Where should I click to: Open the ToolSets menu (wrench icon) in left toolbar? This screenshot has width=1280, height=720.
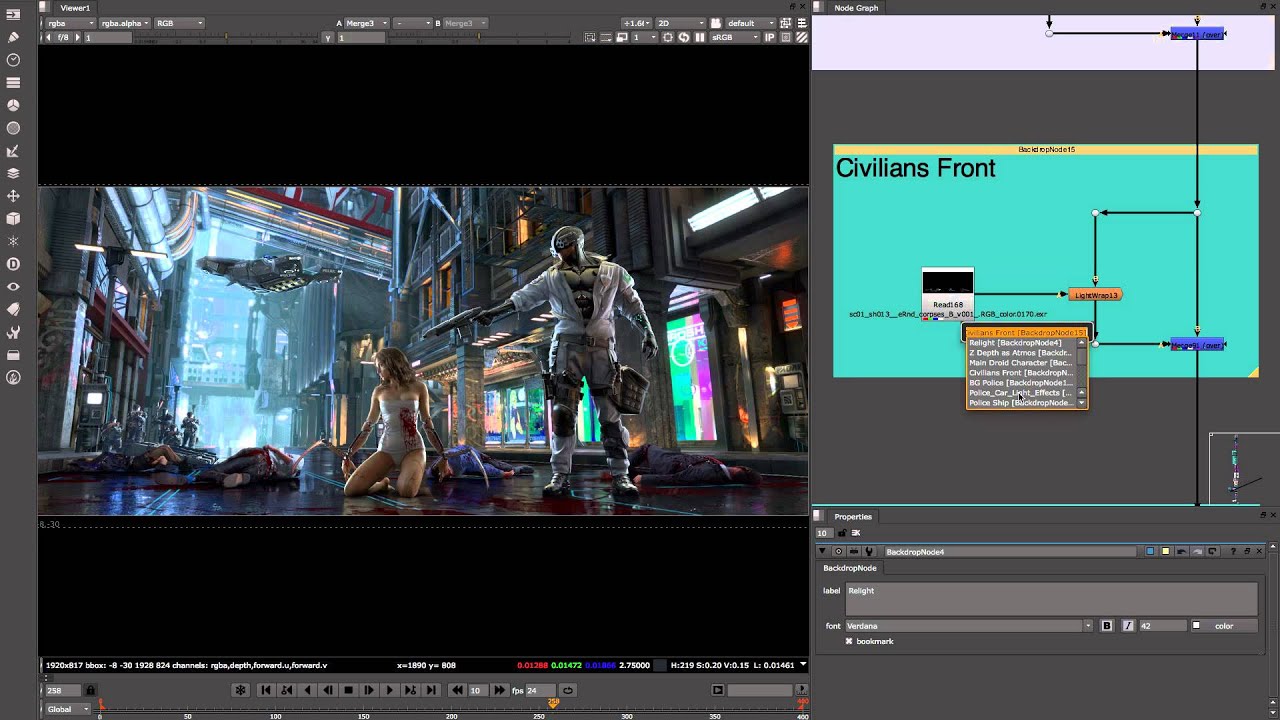point(13,332)
